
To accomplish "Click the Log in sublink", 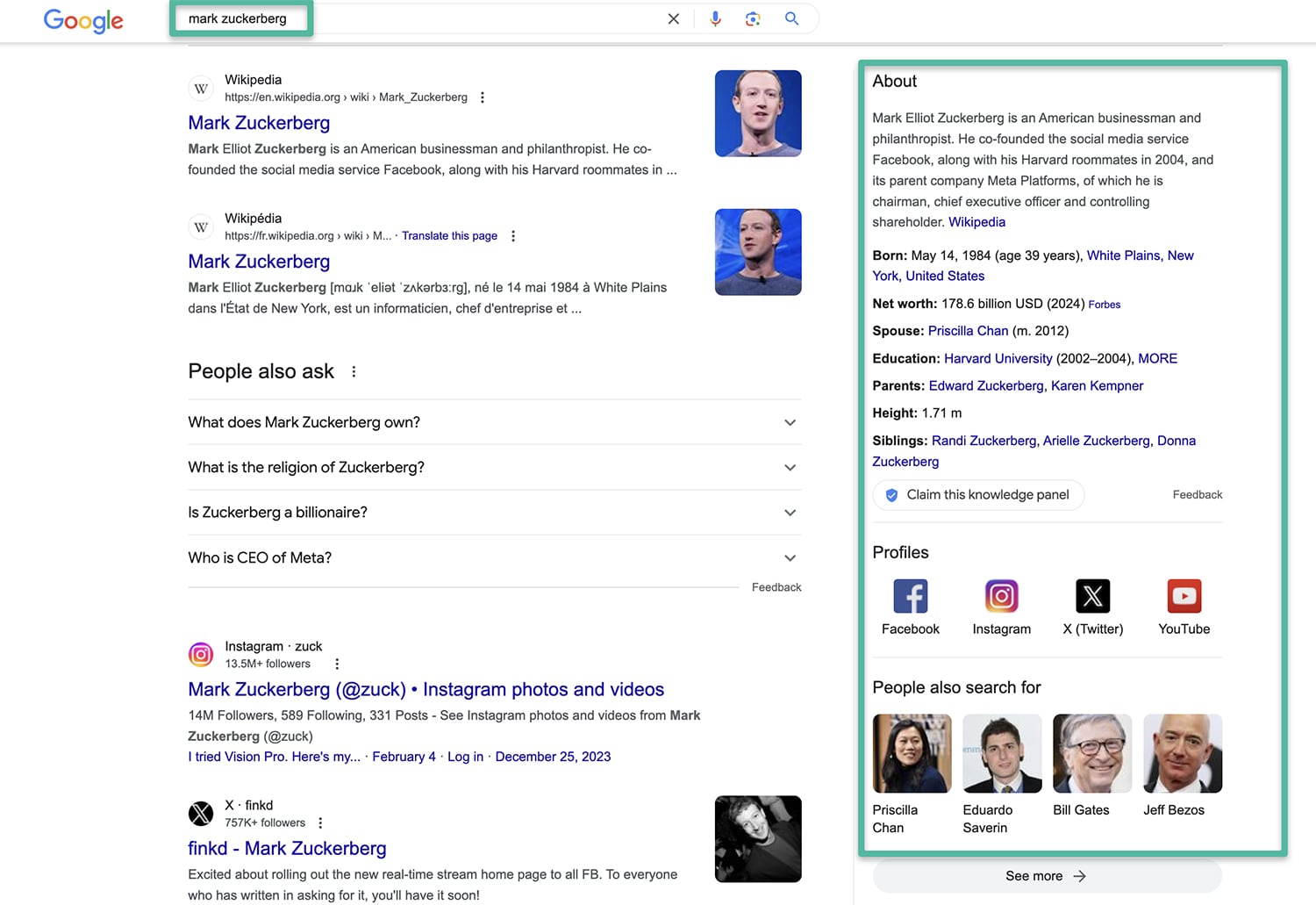I will [x=465, y=757].
